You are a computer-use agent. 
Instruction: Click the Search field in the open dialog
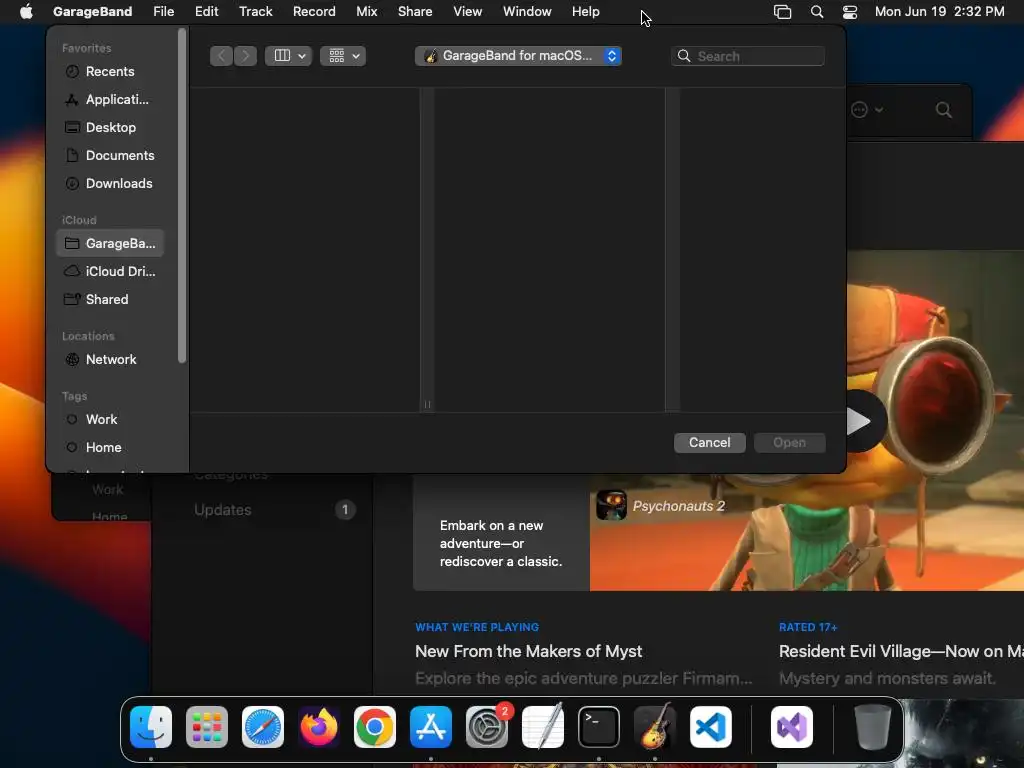748,56
